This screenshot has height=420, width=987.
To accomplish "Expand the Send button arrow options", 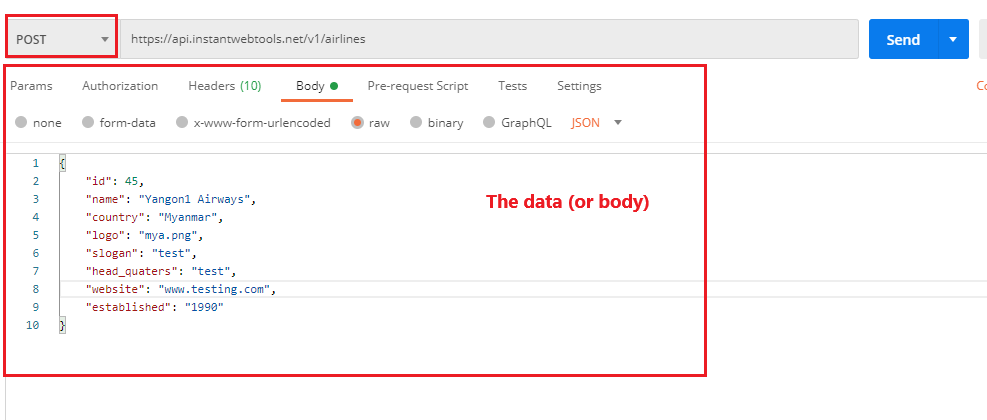I will (x=952, y=40).
